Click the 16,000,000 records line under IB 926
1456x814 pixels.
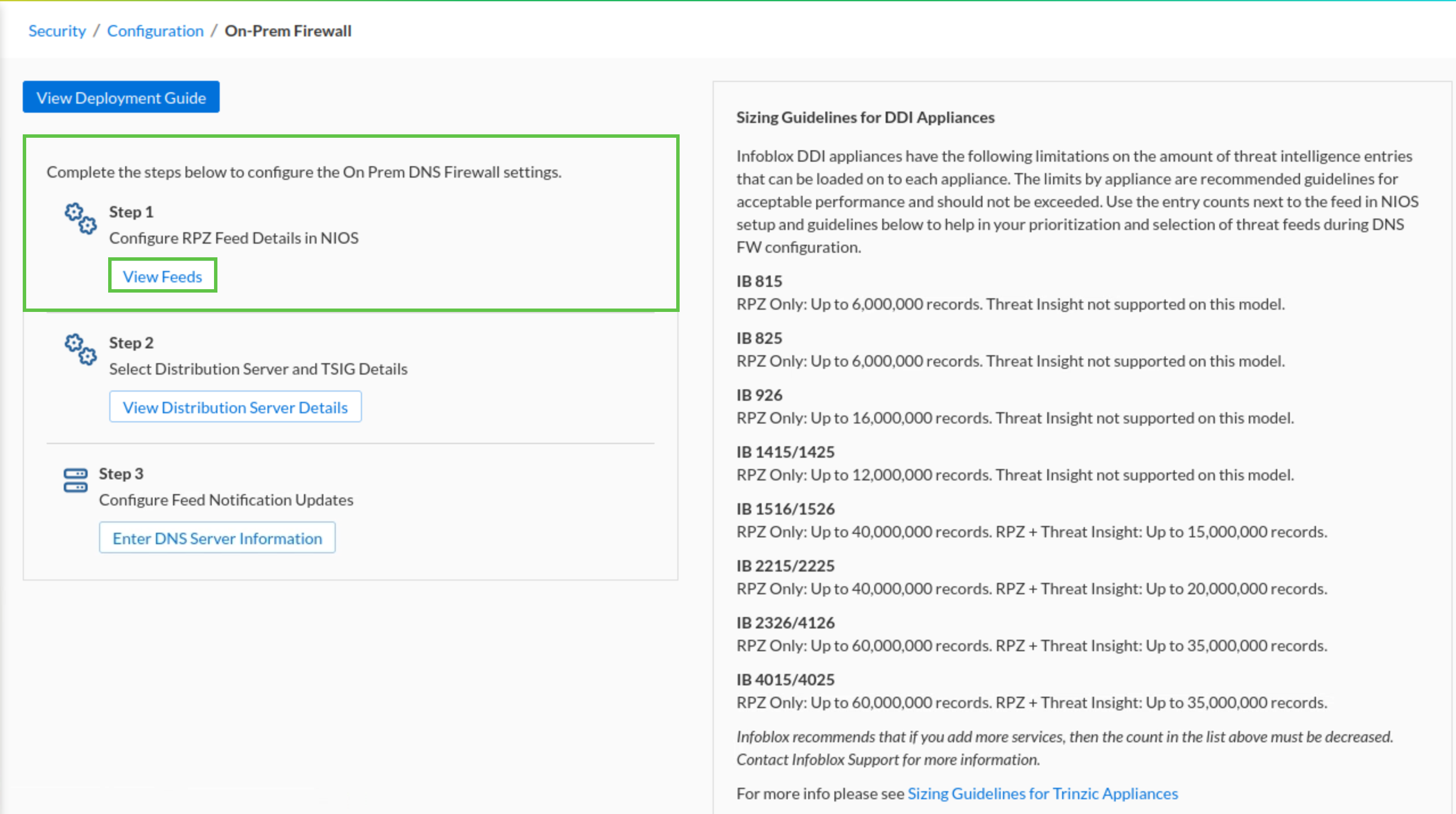[x=1015, y=418]
